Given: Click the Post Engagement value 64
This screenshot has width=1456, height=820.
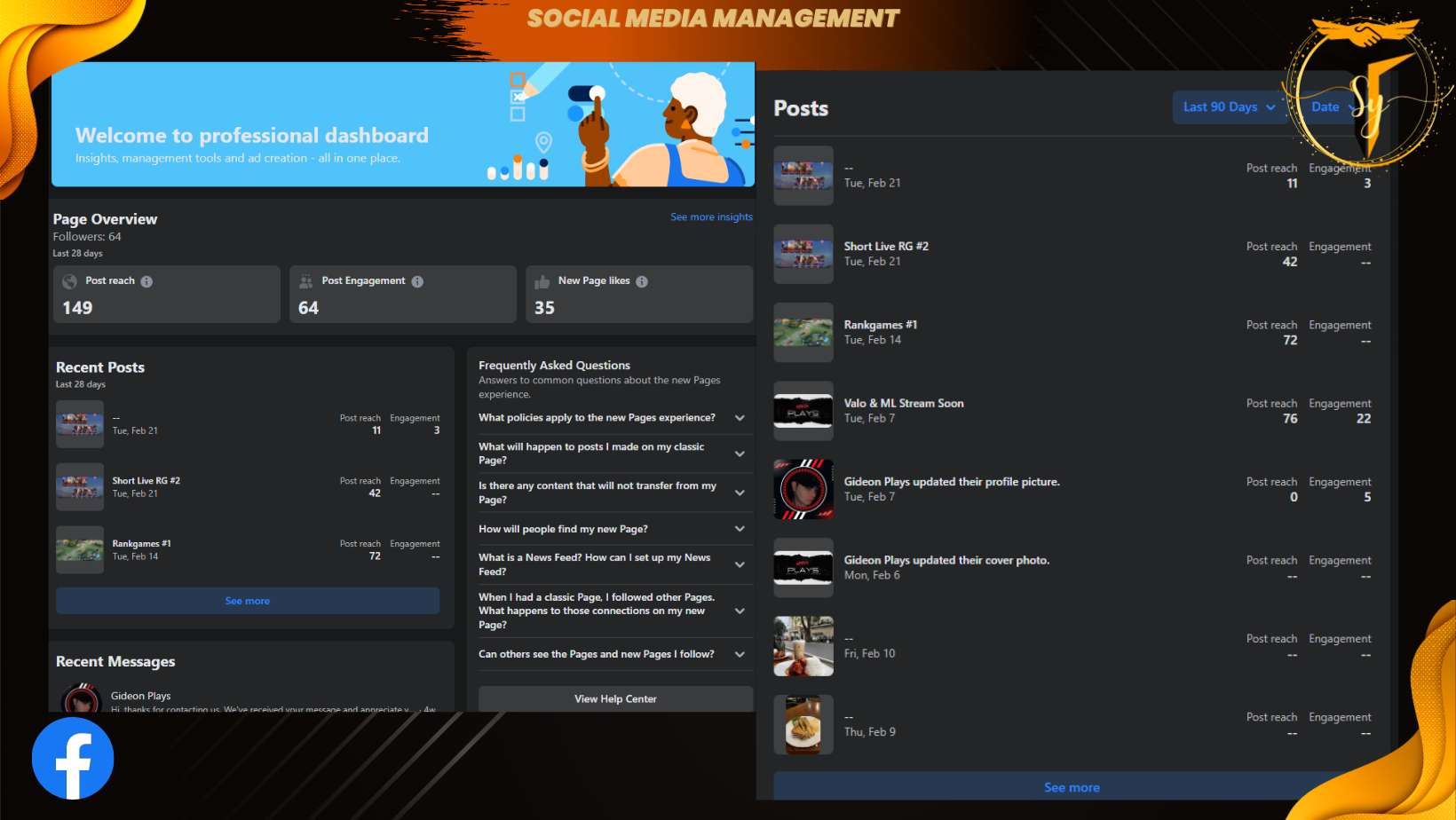Looking at the screenshot, I should [x=308, y=308].
